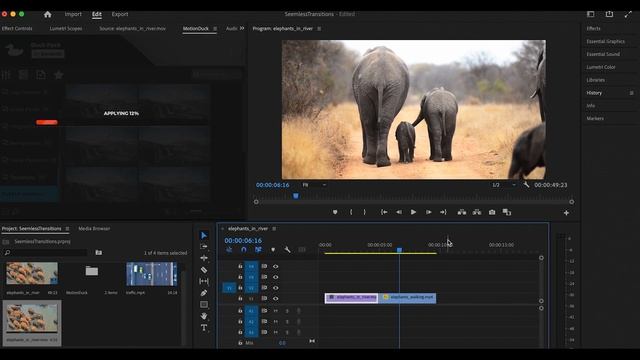Image resolution: width=640 pixels, height=360 pixels.
Task: Open the Program panel menu
Action: pos(319,29)
